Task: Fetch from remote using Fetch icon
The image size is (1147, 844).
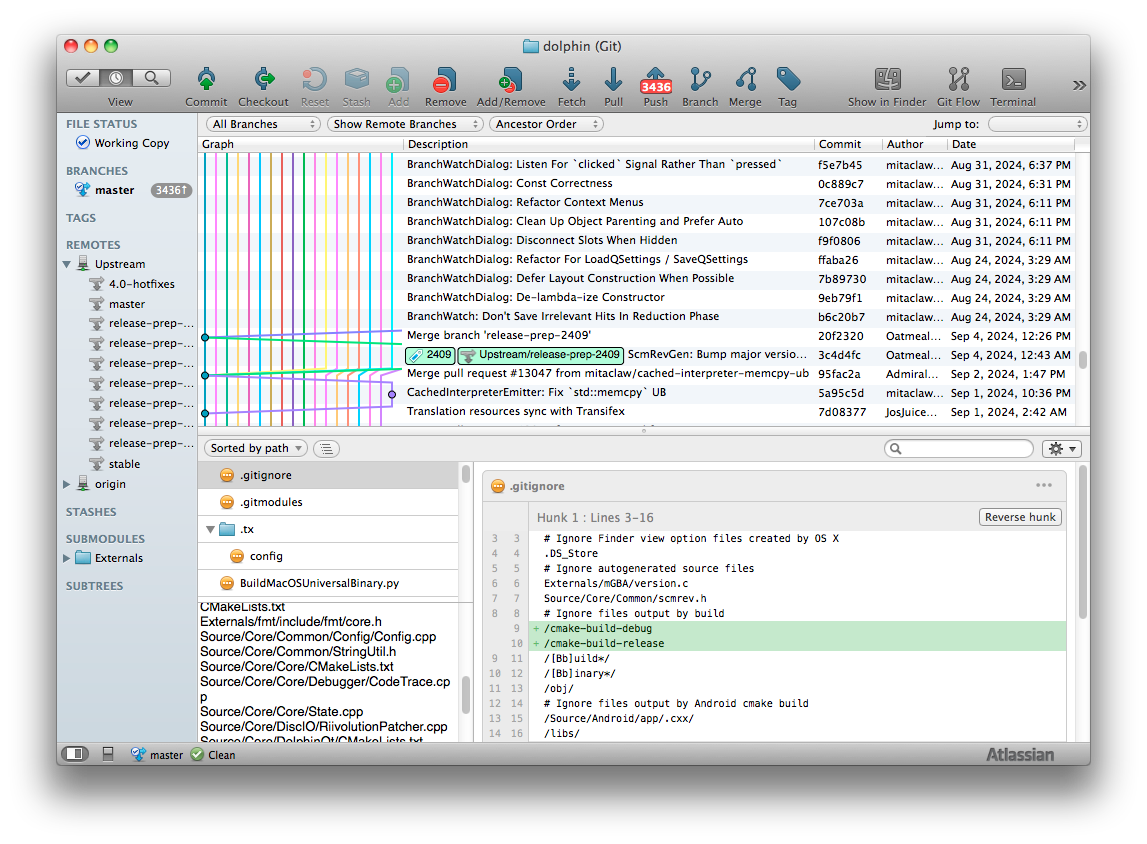Action: (571, 80)
